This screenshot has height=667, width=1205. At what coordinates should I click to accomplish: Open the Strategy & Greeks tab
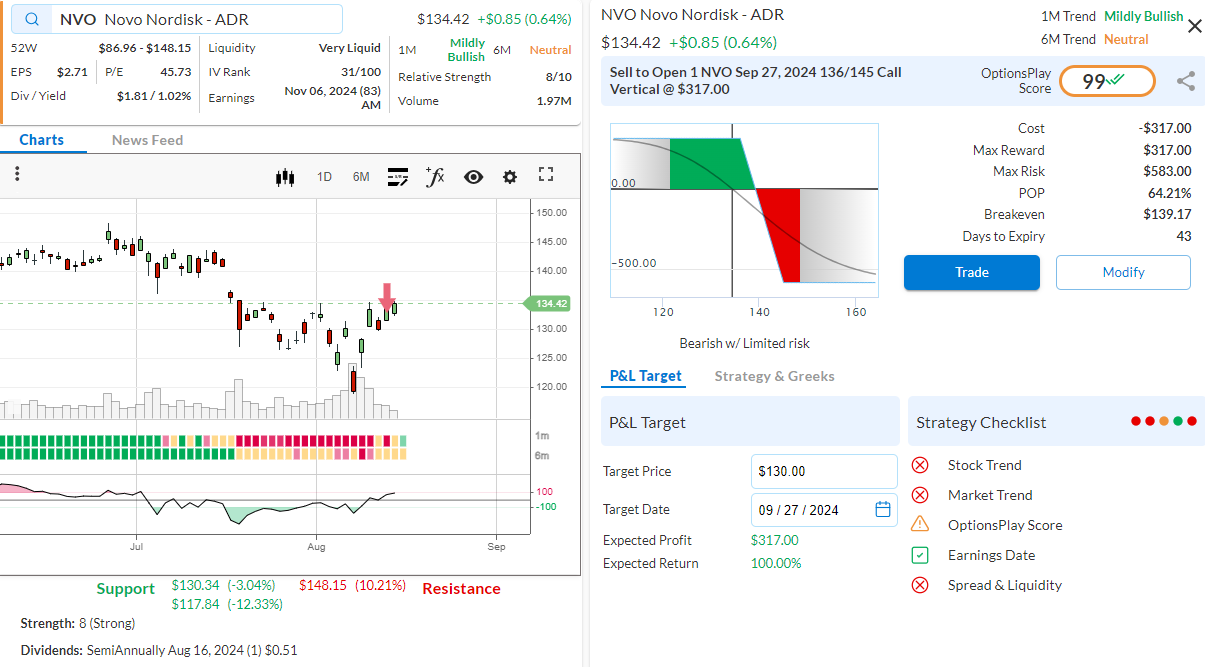pos(775,376)
